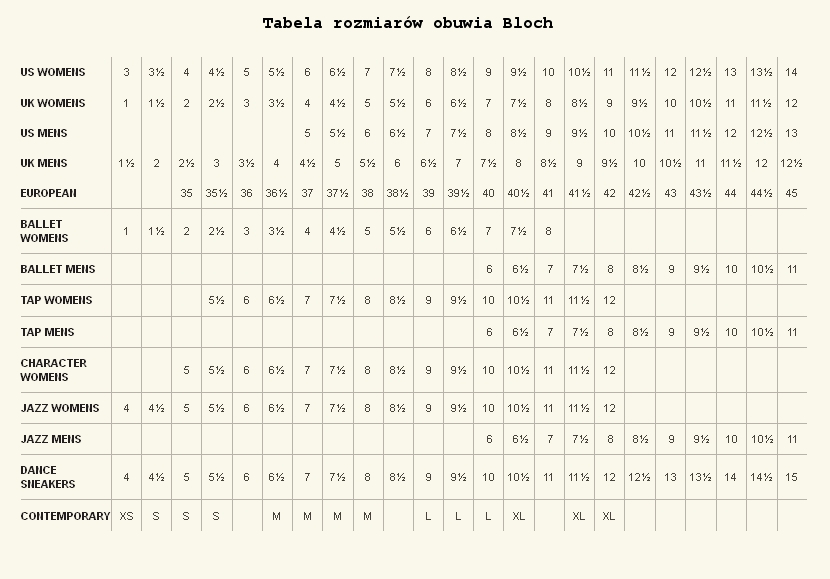Select European size 35 cell

[186, 193]
